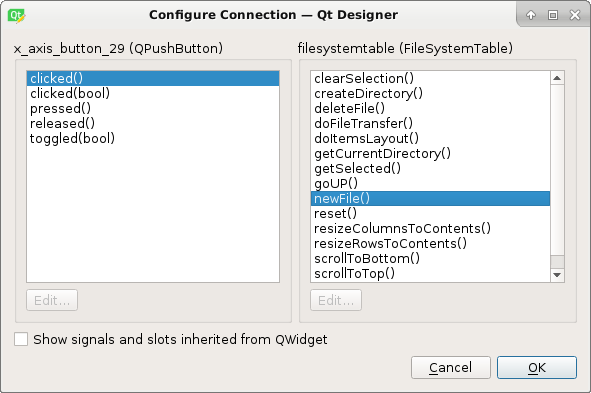Select the goUP() slot
The image size is (591, 393).
click(x=430, y=184)
